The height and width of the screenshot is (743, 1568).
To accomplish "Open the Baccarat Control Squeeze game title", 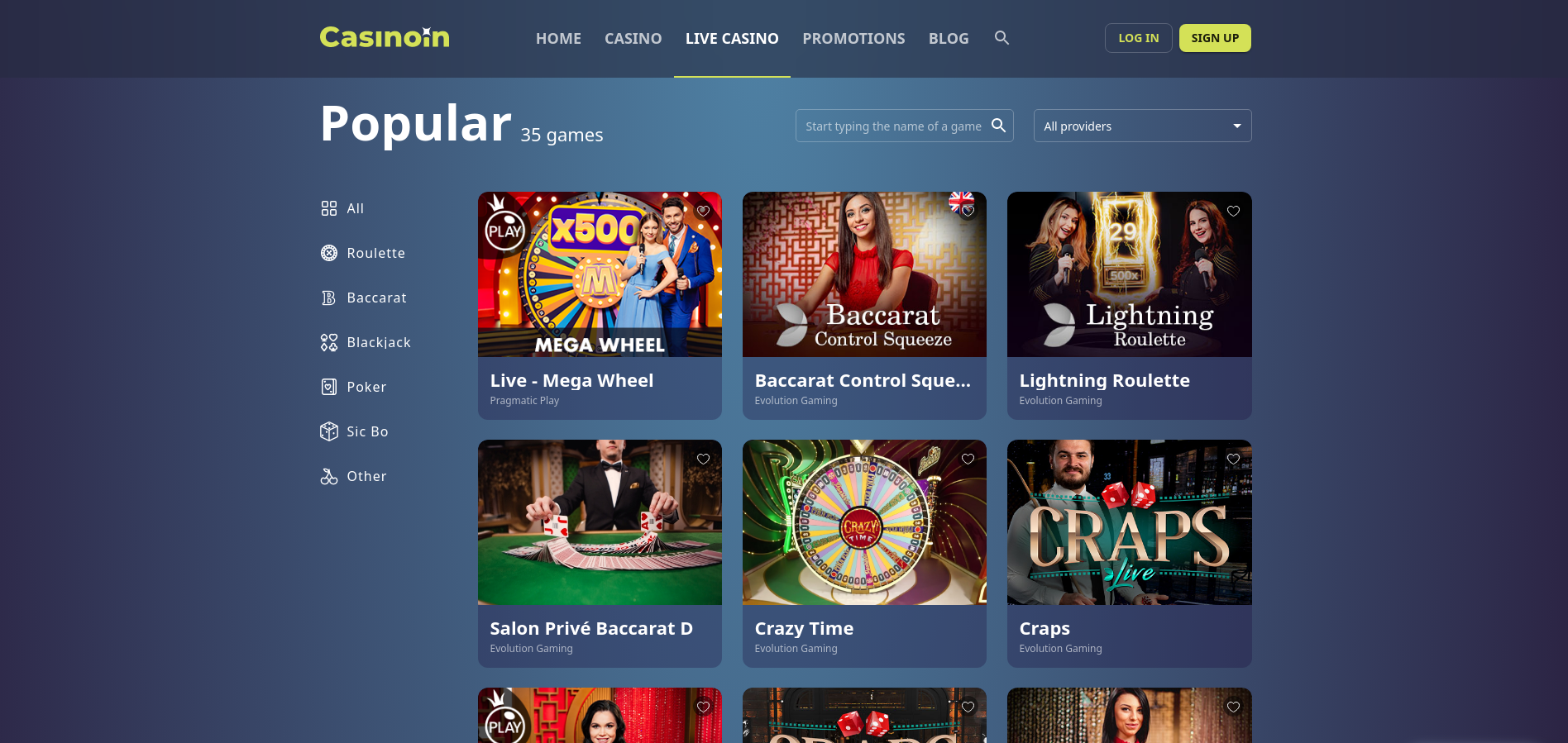I will [x=863, y=380].
